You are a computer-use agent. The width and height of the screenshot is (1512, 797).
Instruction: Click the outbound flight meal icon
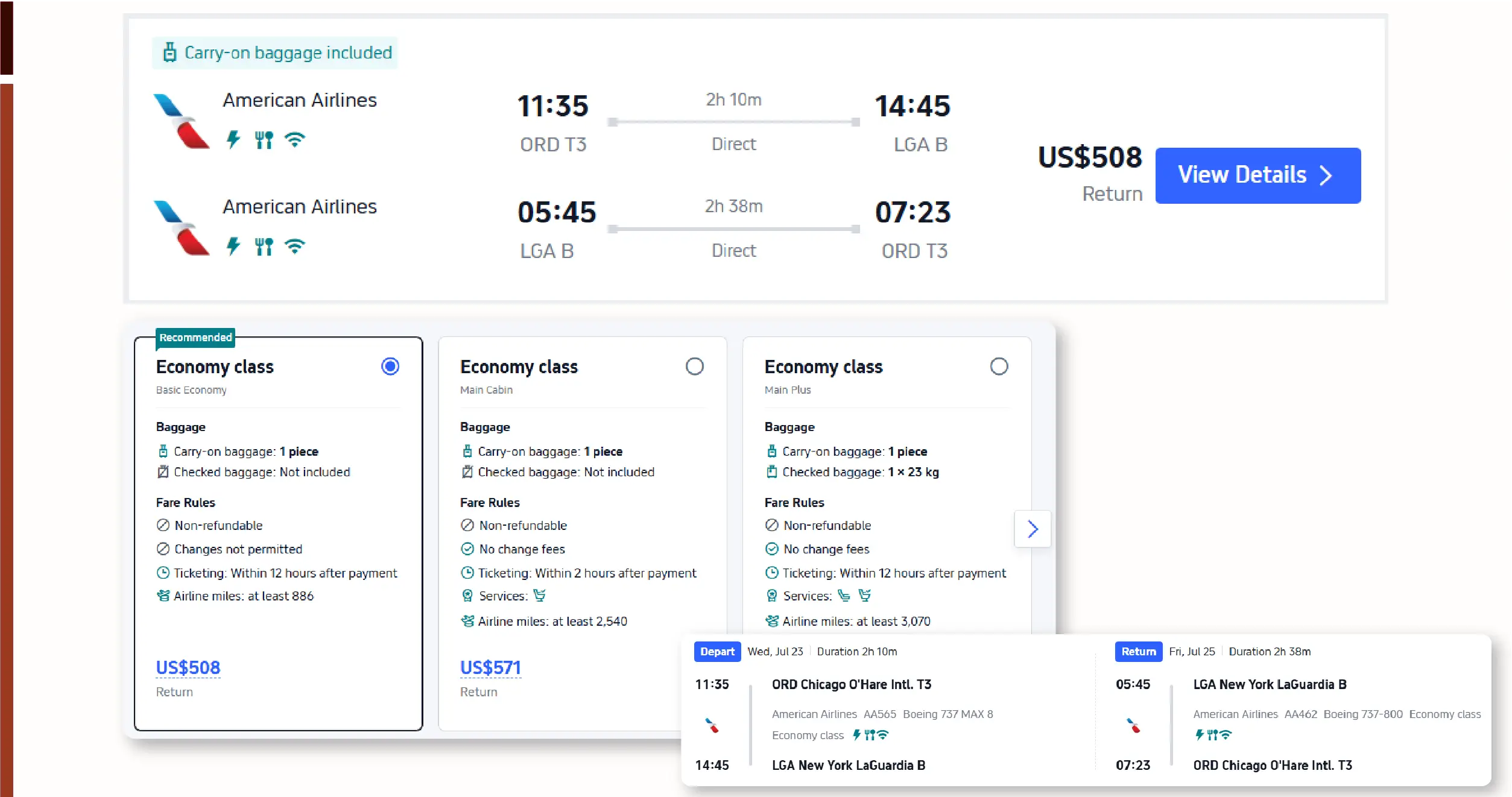click(264, 140)
